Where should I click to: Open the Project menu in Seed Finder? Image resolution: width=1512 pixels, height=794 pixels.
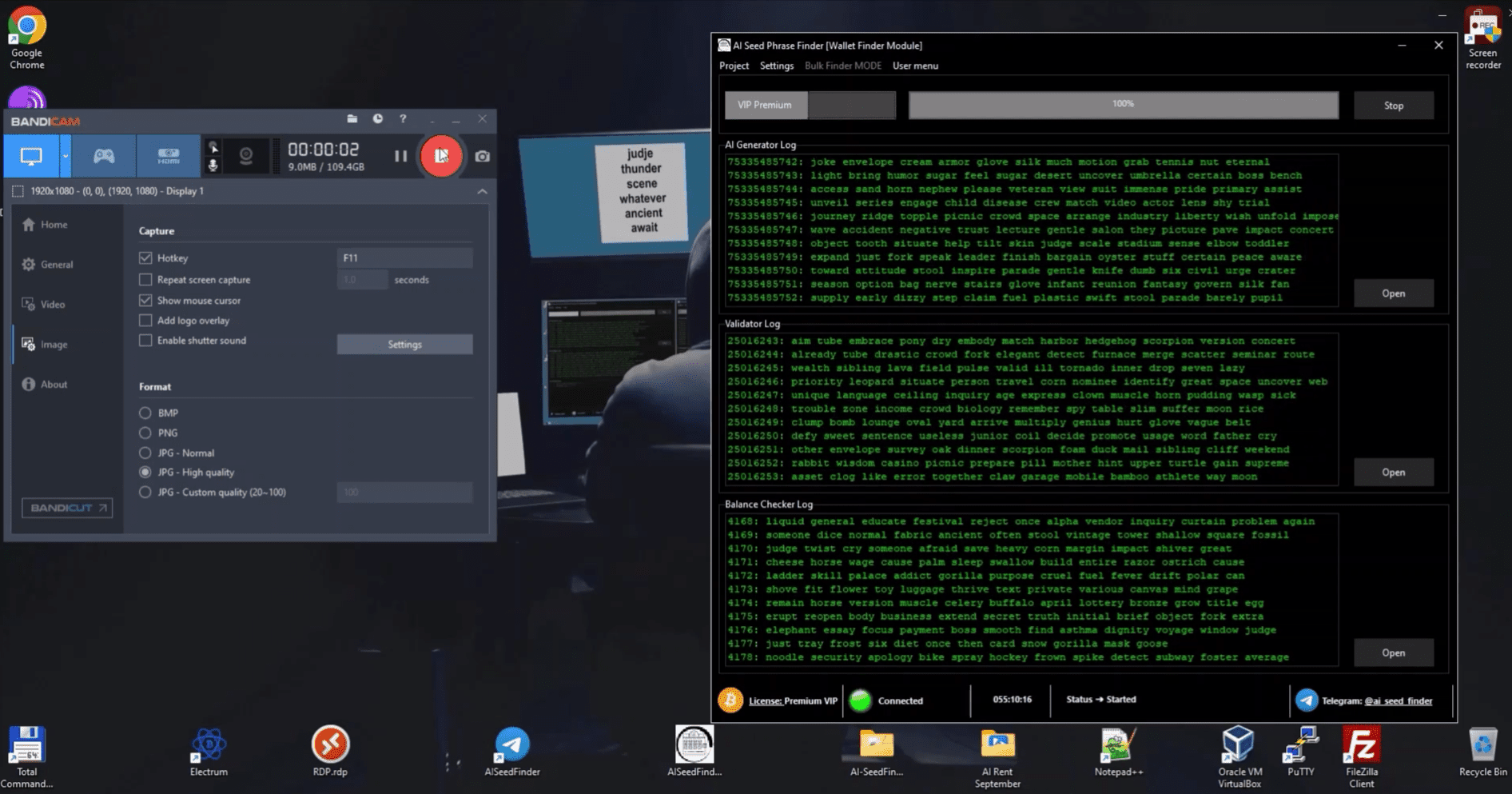[734, 66]
